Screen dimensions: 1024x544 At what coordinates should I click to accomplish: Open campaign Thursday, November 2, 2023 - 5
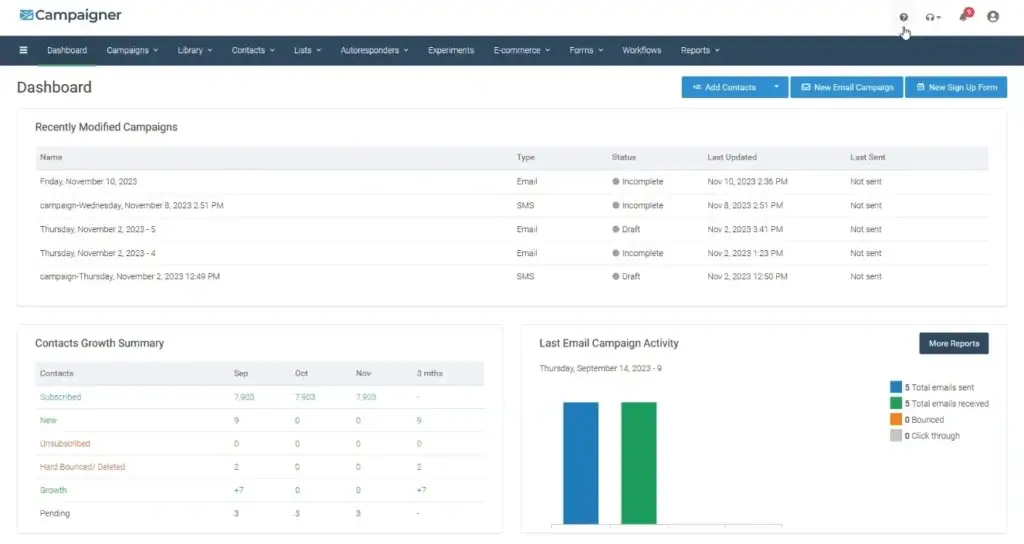click(x=97, y=229)
